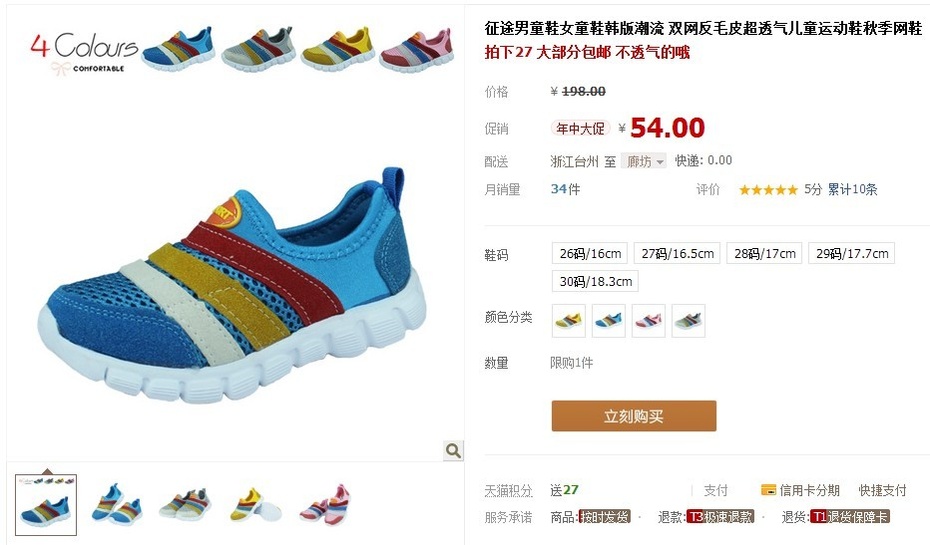
Task: Open the 廊坊 delivery destination dropdown
Action: click(x=644, y=161)
